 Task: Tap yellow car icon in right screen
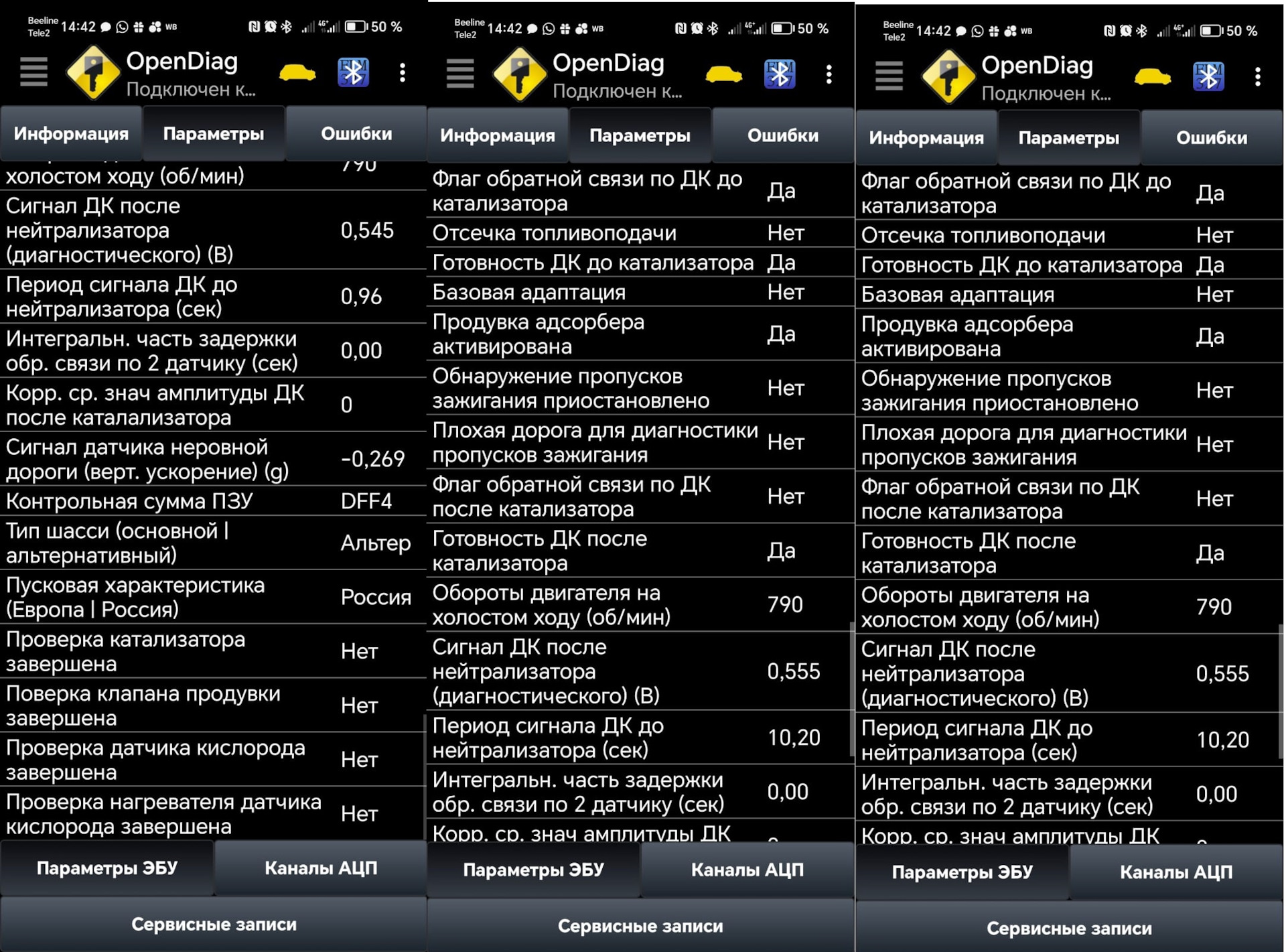(x=1152, y=77)
